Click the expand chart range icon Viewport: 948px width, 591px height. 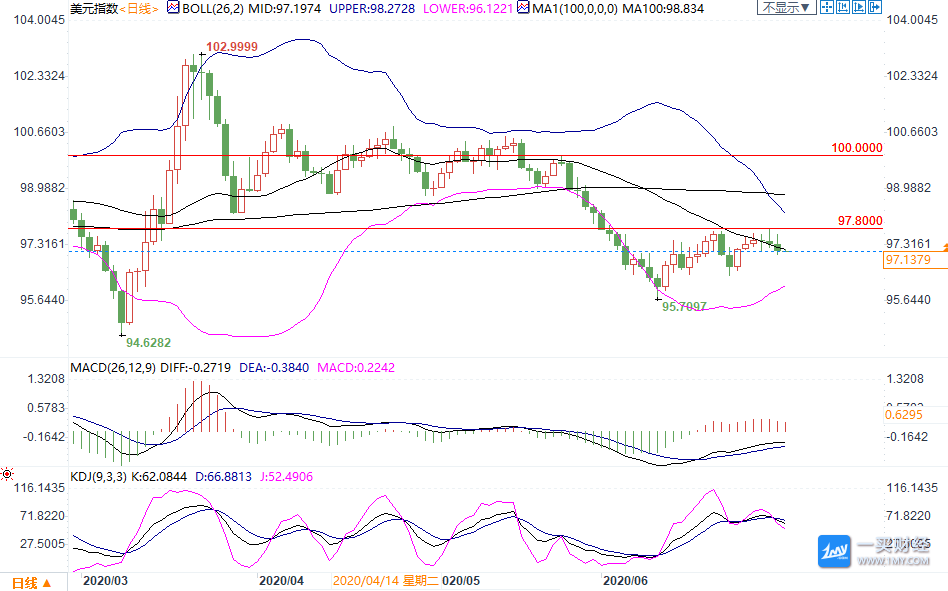[859, 7]
